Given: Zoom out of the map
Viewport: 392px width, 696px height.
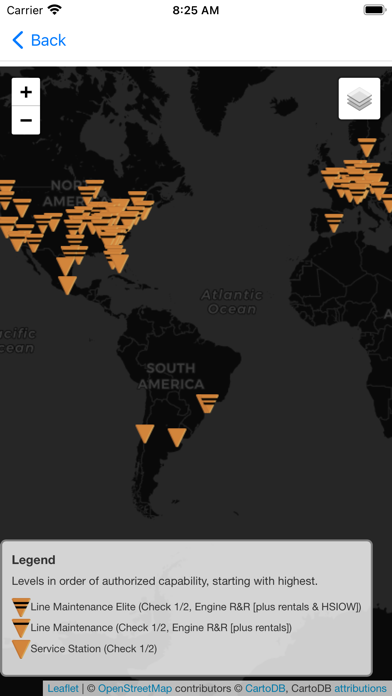Looking at the screenshot, I should pyautogui.click(x=26, y=120).
